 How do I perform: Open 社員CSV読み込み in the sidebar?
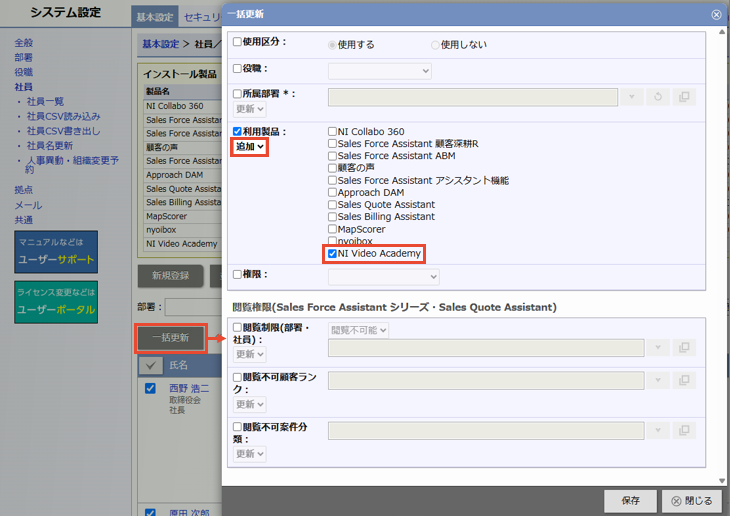pos(63,116)
